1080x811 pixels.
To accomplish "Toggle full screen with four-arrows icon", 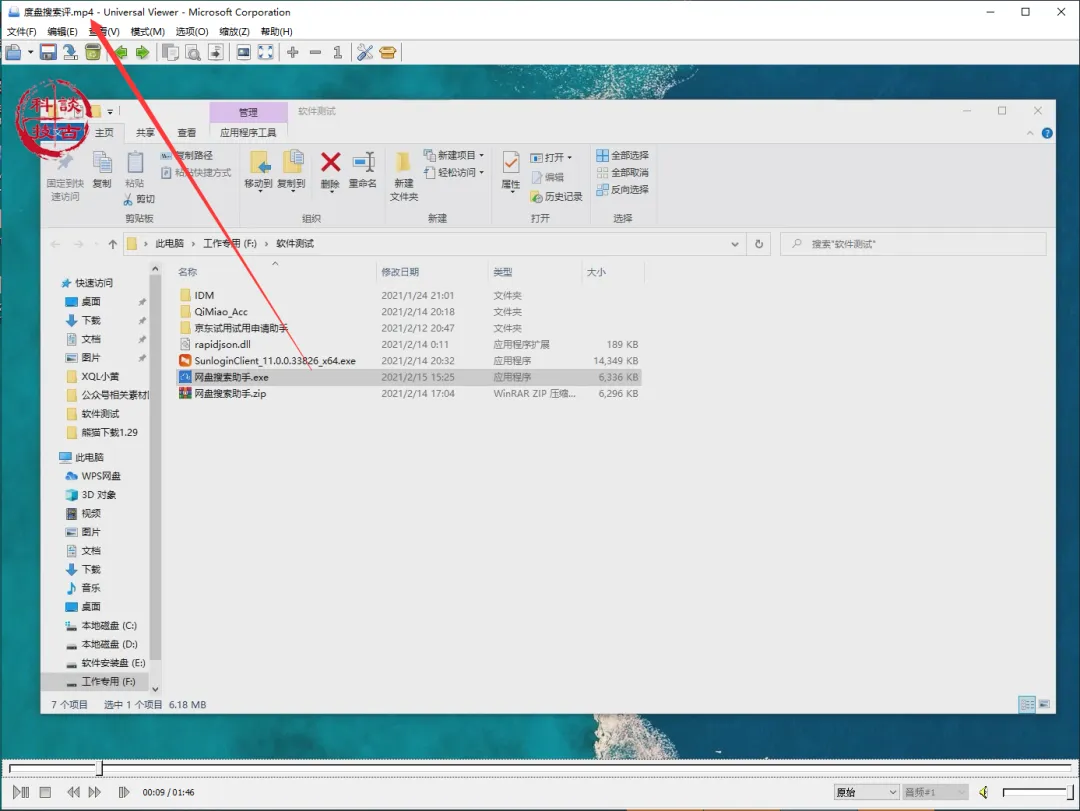I will (266, 52).
